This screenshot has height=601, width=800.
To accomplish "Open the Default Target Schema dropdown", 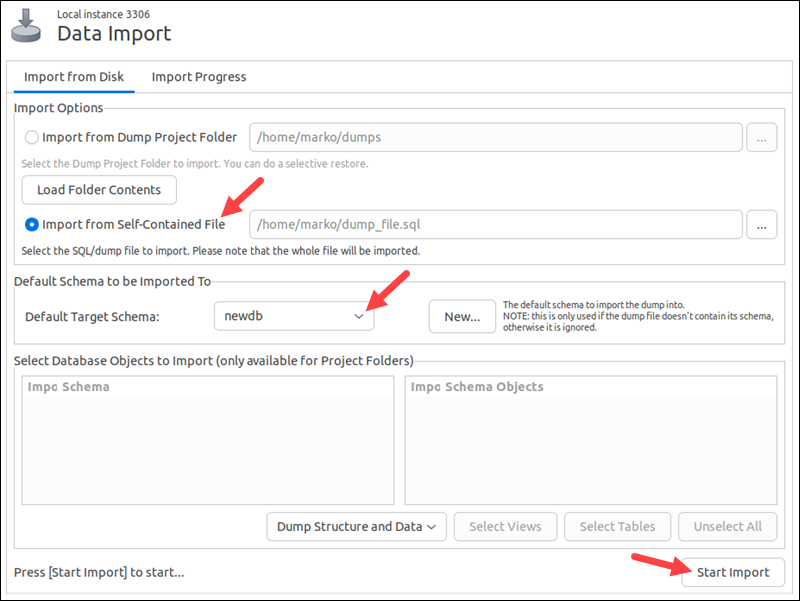I will tap(293, 315).
